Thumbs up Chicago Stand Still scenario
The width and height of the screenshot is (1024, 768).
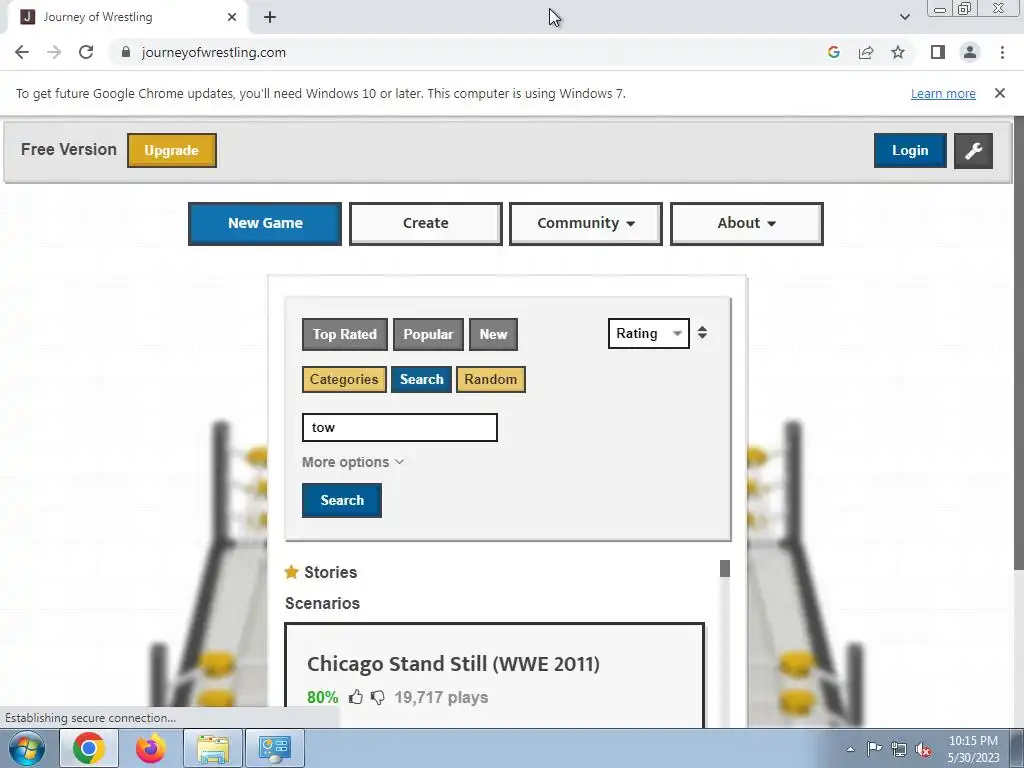coord(356,697)
